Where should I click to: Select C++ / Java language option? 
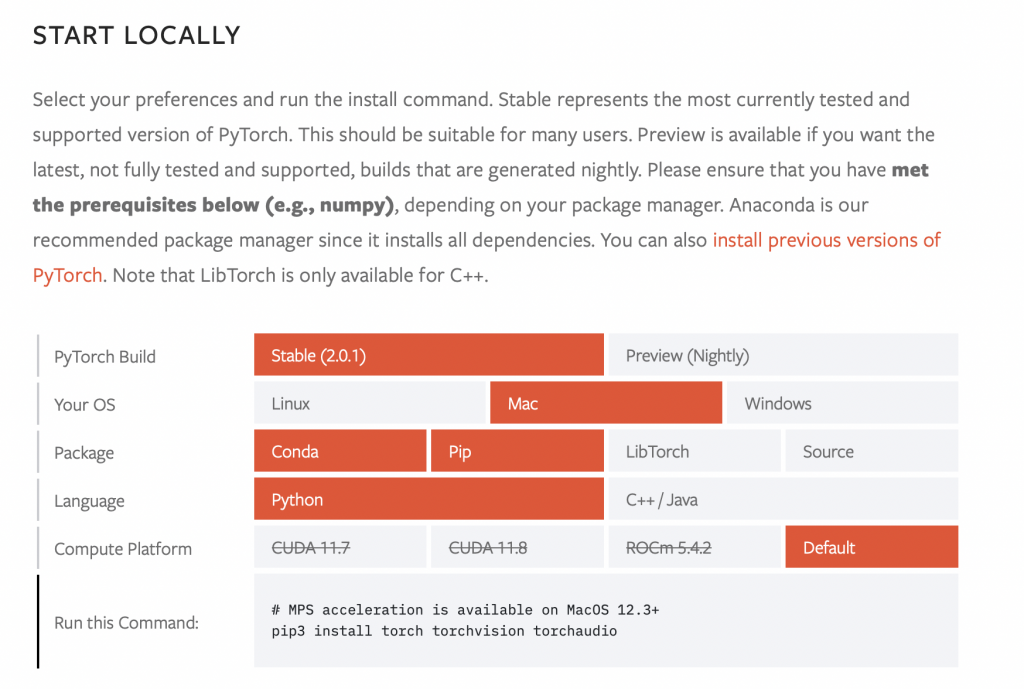(x=782, y=499)
